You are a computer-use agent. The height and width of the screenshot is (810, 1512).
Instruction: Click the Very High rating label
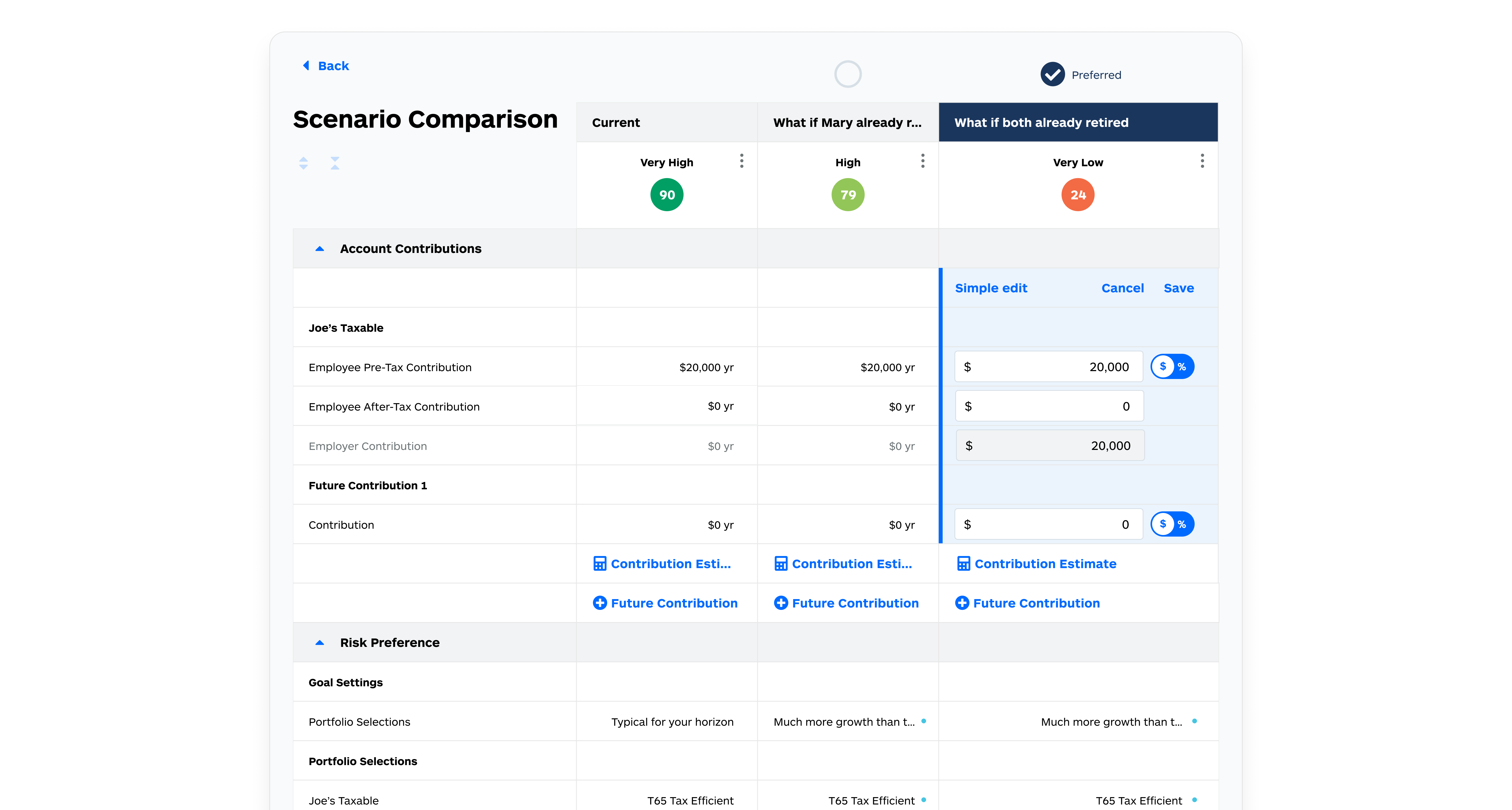click(667, 162)
